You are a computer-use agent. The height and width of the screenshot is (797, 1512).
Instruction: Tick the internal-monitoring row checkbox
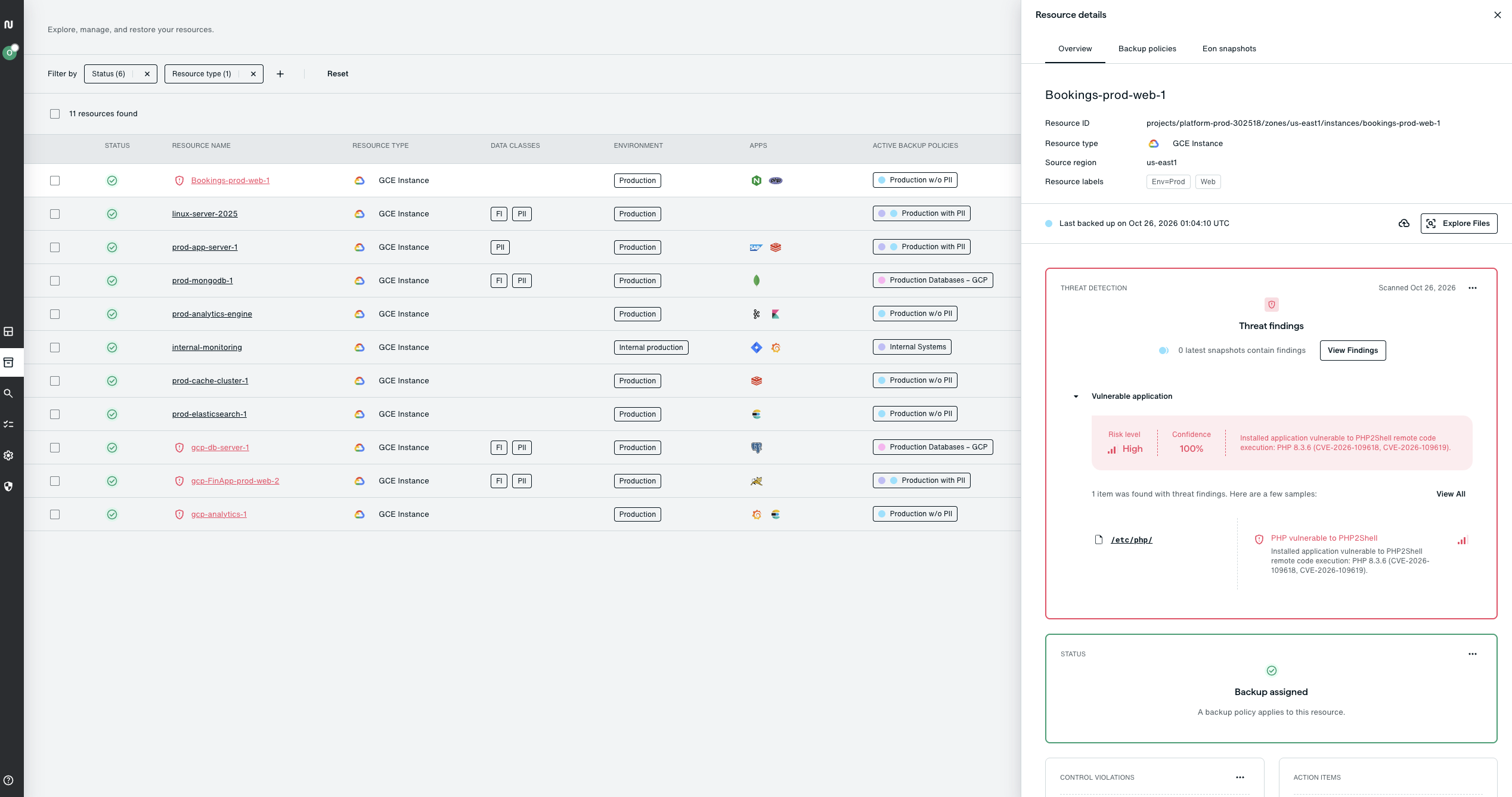pos(55,348)
